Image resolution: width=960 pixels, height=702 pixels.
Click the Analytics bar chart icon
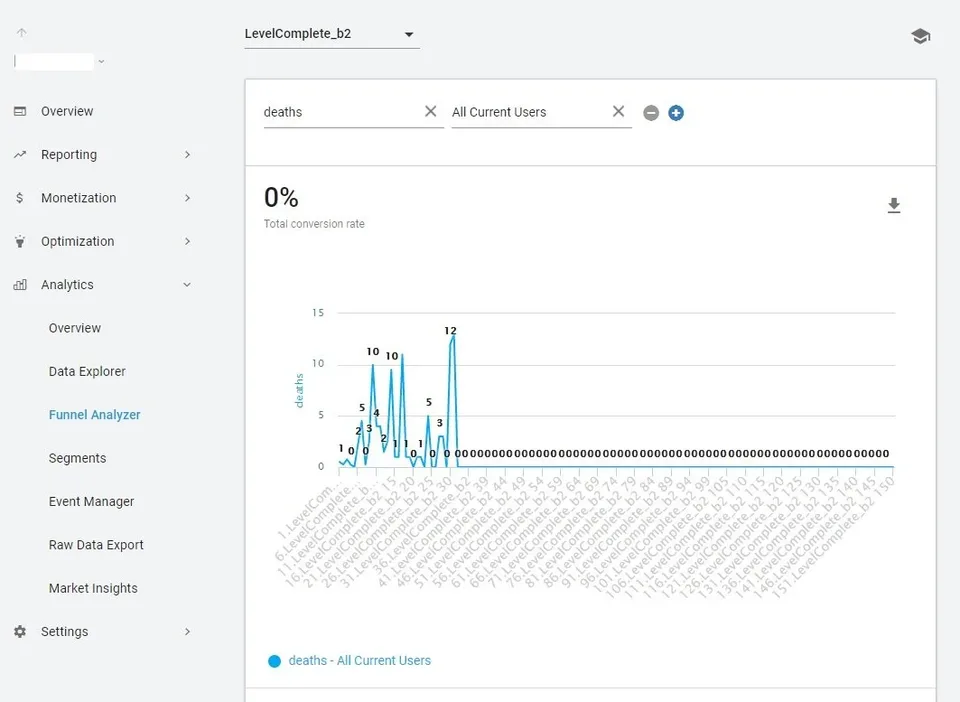tap(20, 285)
